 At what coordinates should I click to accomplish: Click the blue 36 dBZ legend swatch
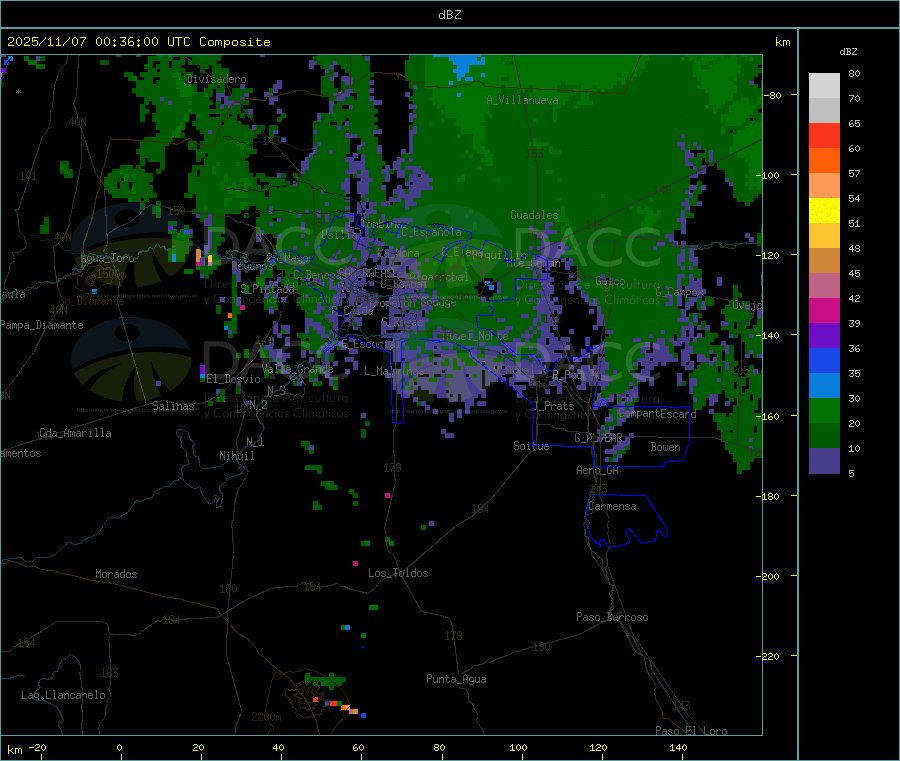pos(824,360)
